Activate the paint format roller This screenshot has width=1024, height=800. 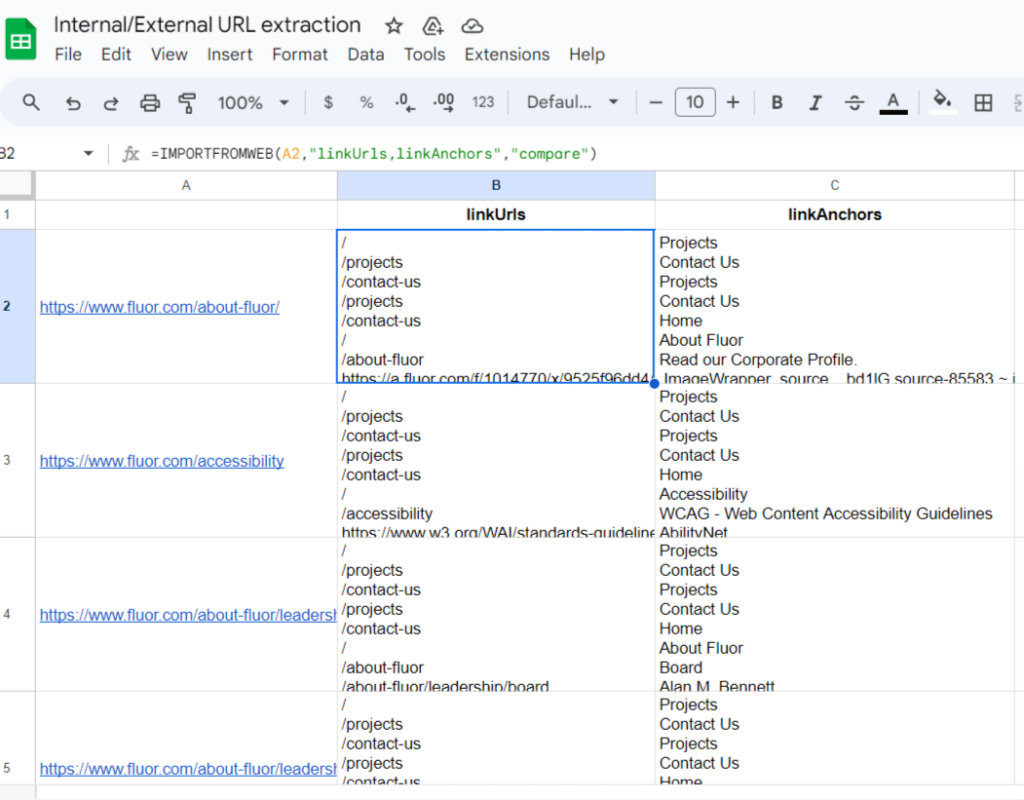(x=187, y=102)
